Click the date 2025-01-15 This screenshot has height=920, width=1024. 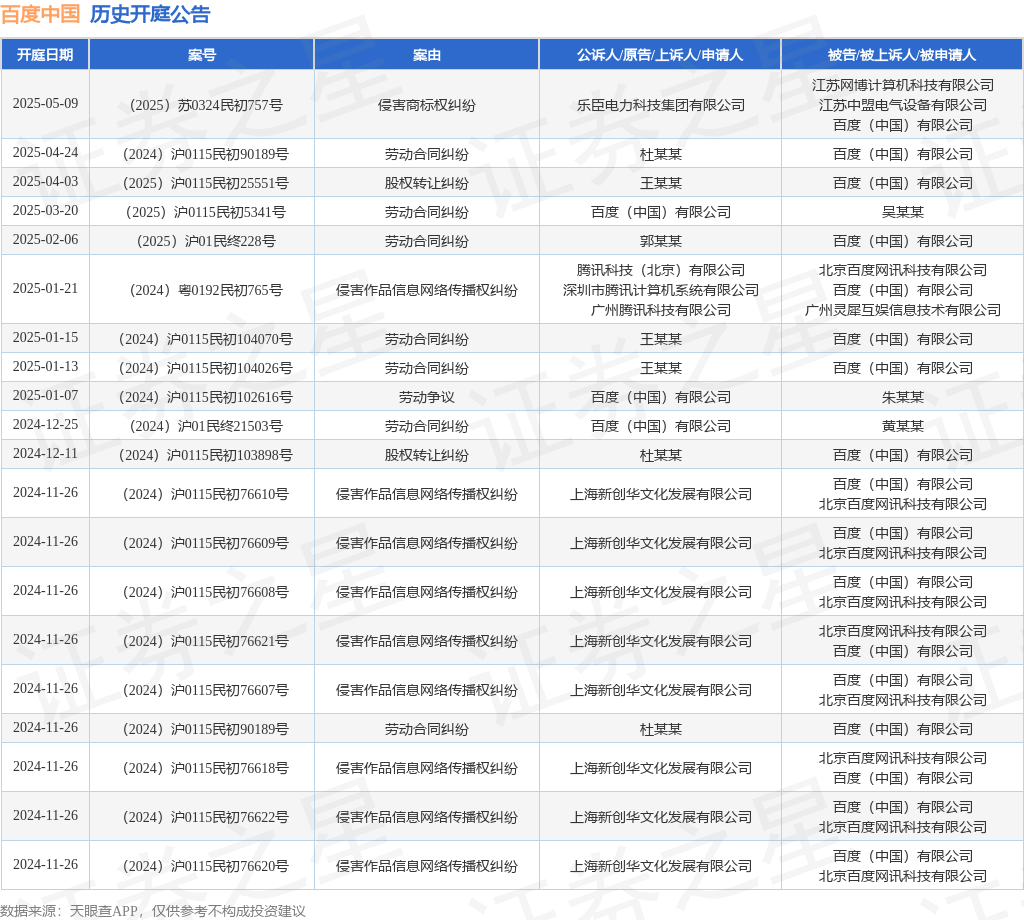[x=46, y=338]
